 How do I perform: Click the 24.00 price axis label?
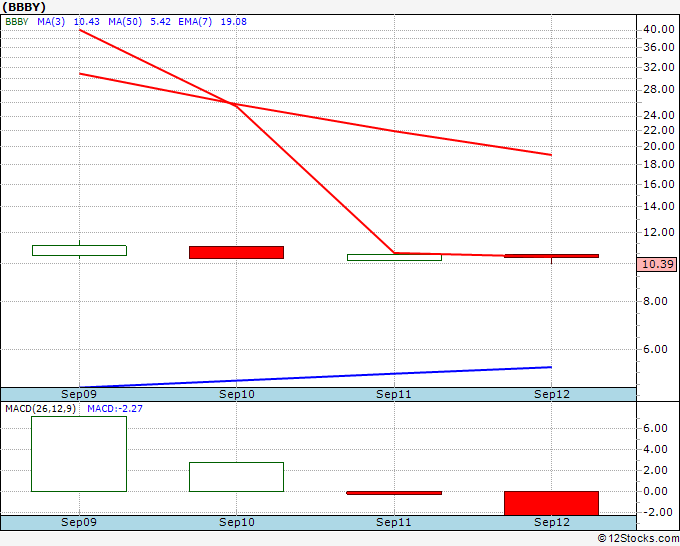659,115
